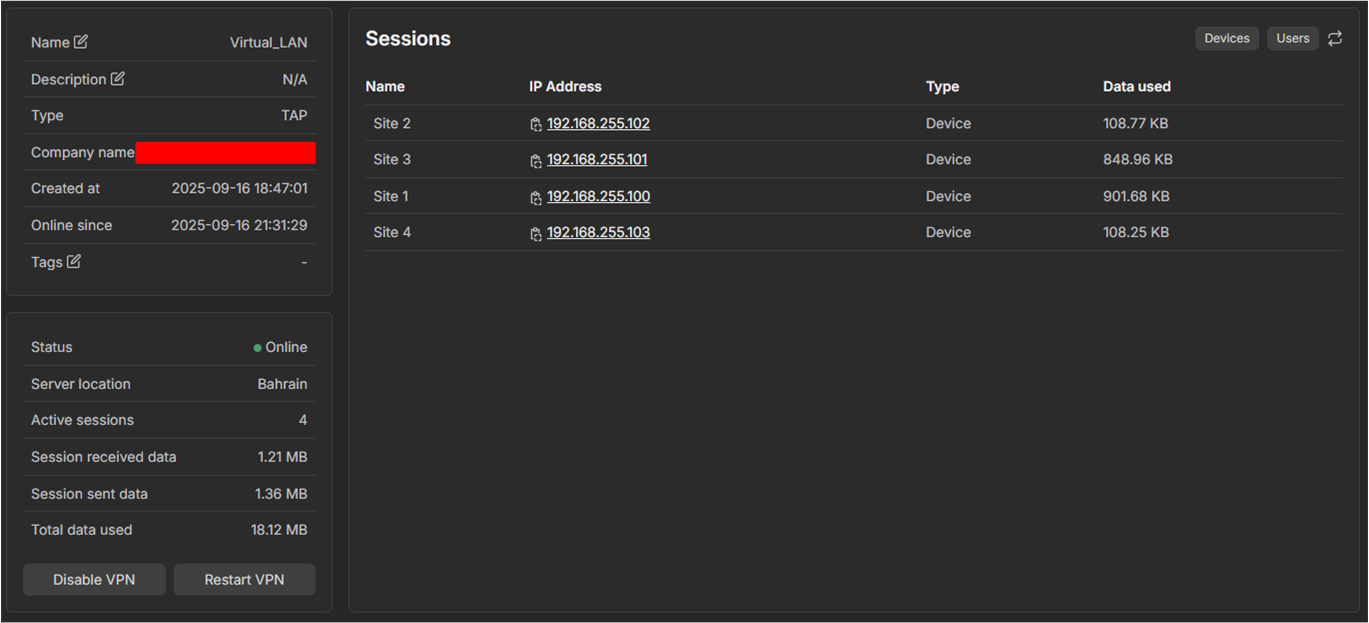Copy the Site 1 IP address icon
The width and height of the screenshot is (1369, 623).
coord(536,198)
